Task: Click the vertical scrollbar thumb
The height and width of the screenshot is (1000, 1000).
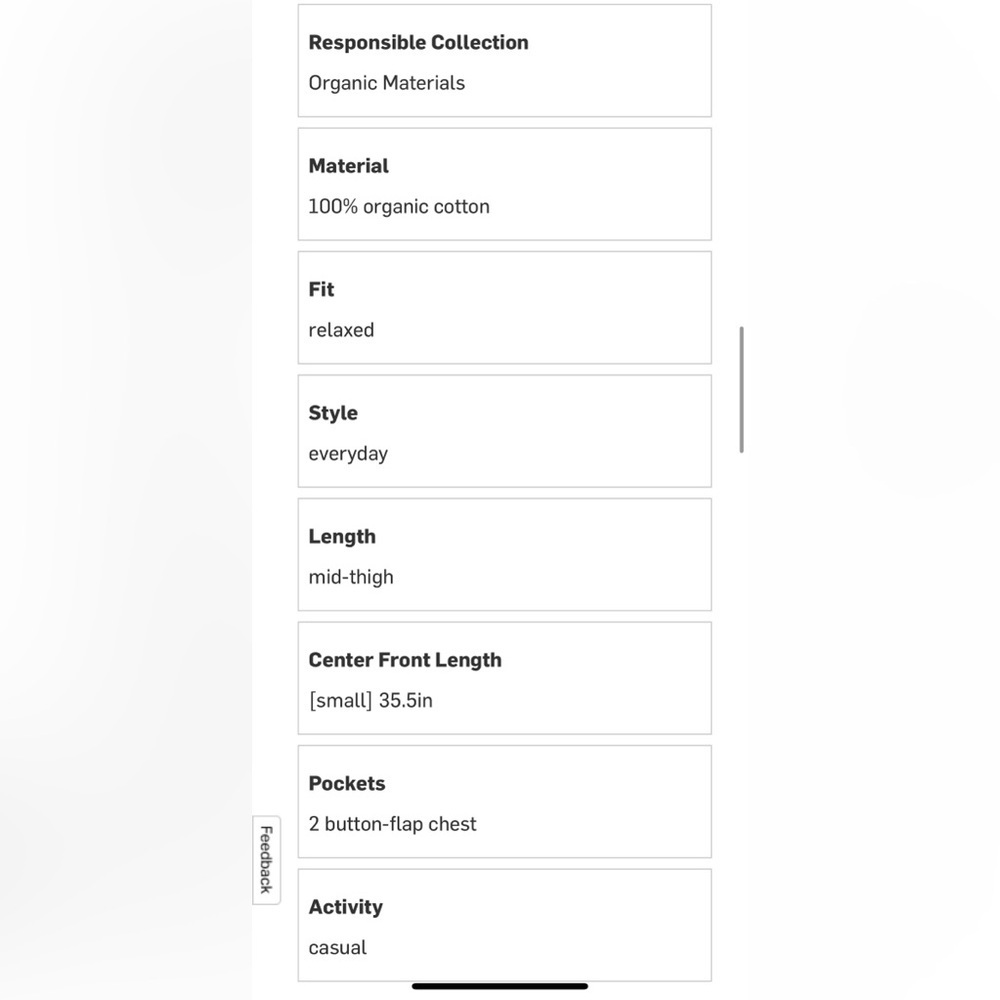Action: [x=741, y=390]
